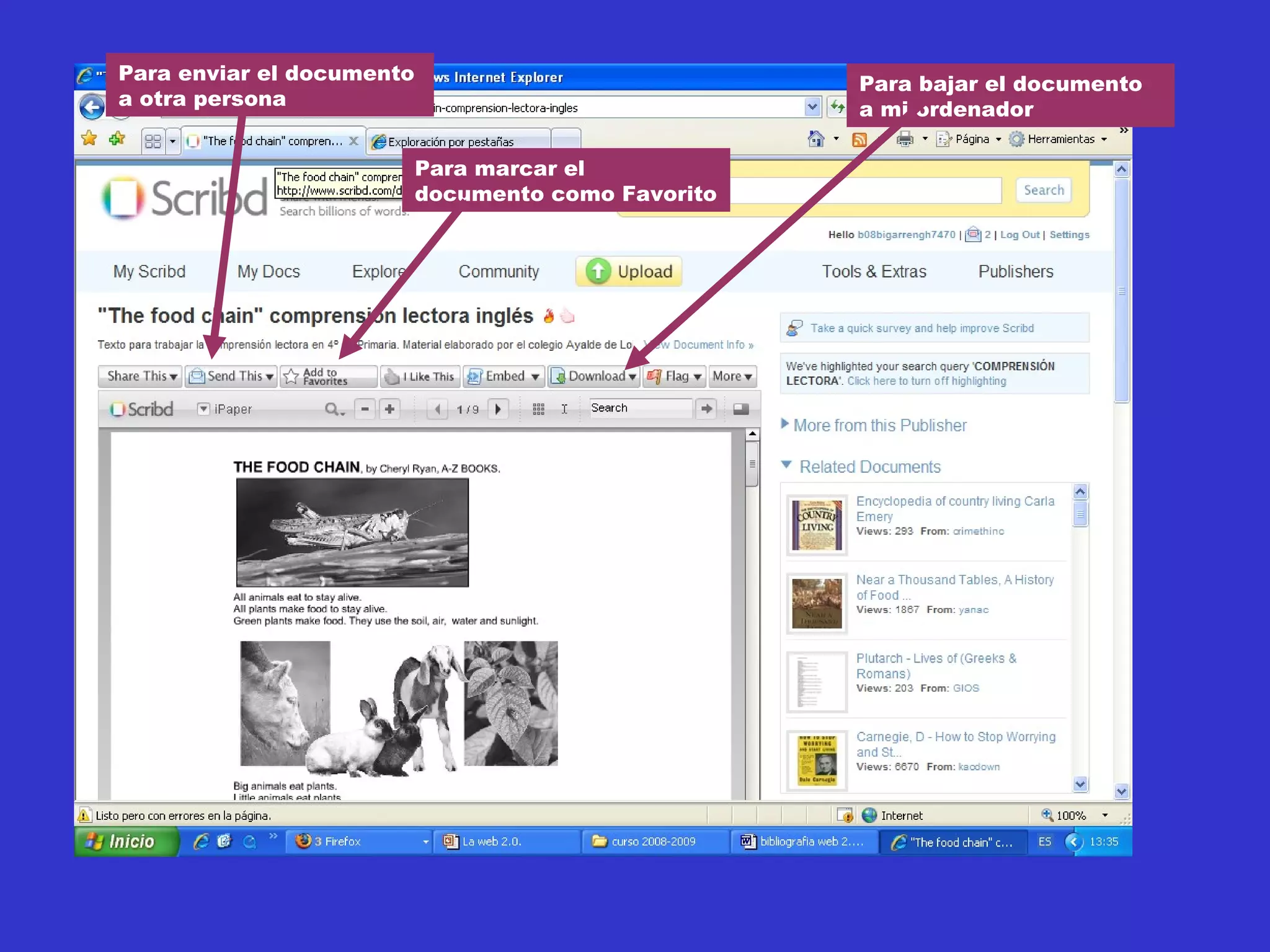Open the My Scribd menu
Image resolution: width=1270 pixels, height=952 pixels.
pos(149,271)
